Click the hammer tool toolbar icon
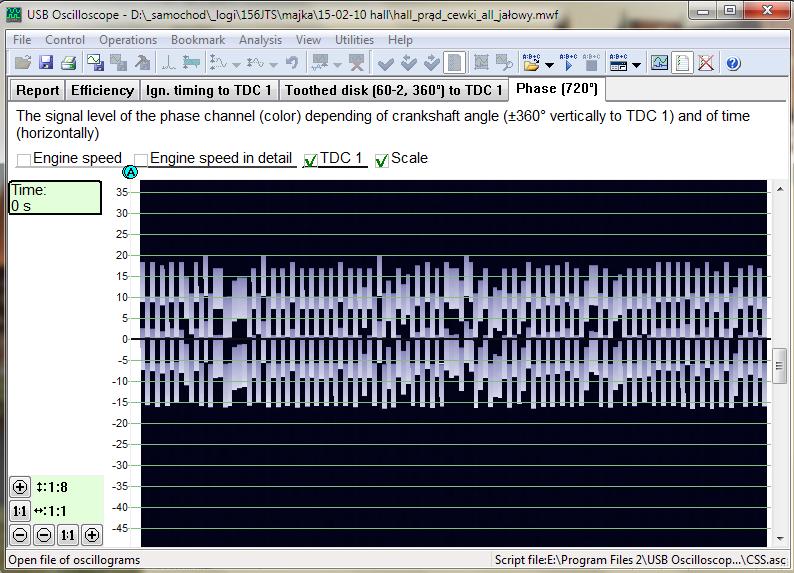 tap(143, 63)
